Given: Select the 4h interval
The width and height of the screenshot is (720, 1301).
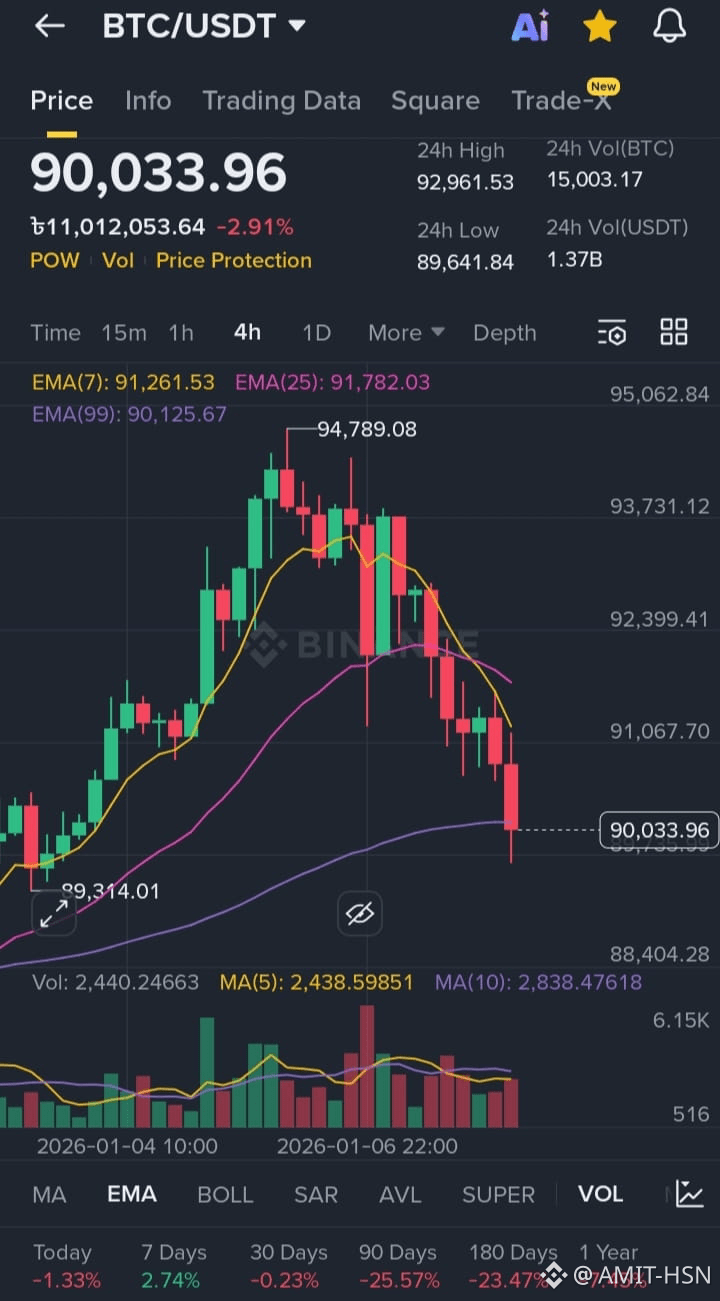Looking at the screenshot, I should [247, 333].
